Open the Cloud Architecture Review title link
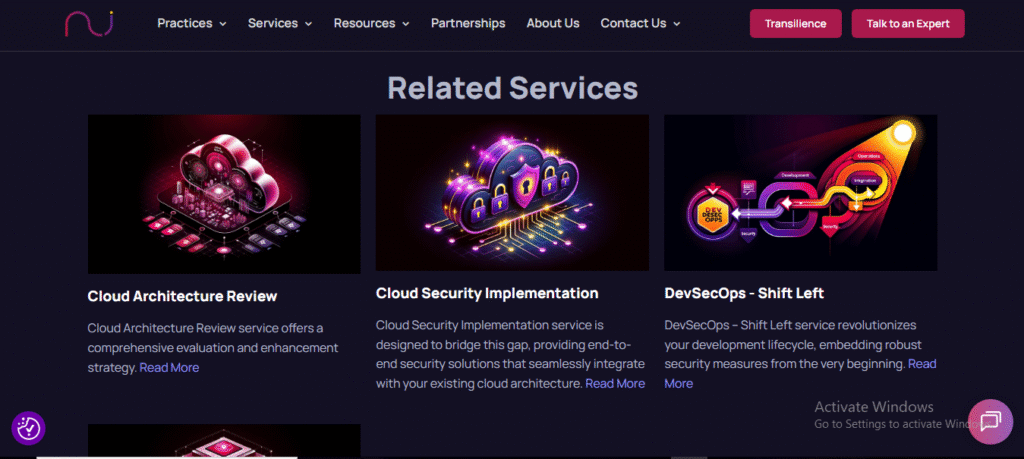Viewport: 1024px width, 459px height. pyautogui.click(x=182, y=296)
